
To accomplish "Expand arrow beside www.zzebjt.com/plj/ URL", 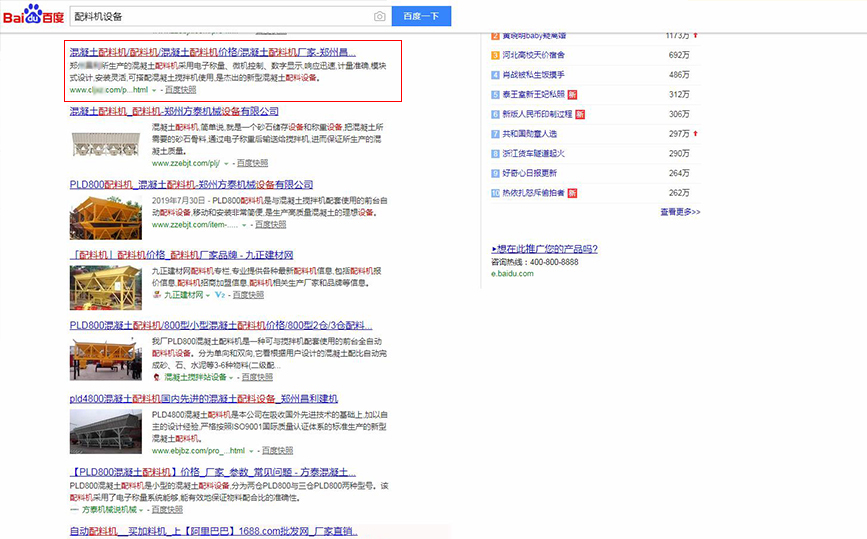I will (x=226, y=164).
